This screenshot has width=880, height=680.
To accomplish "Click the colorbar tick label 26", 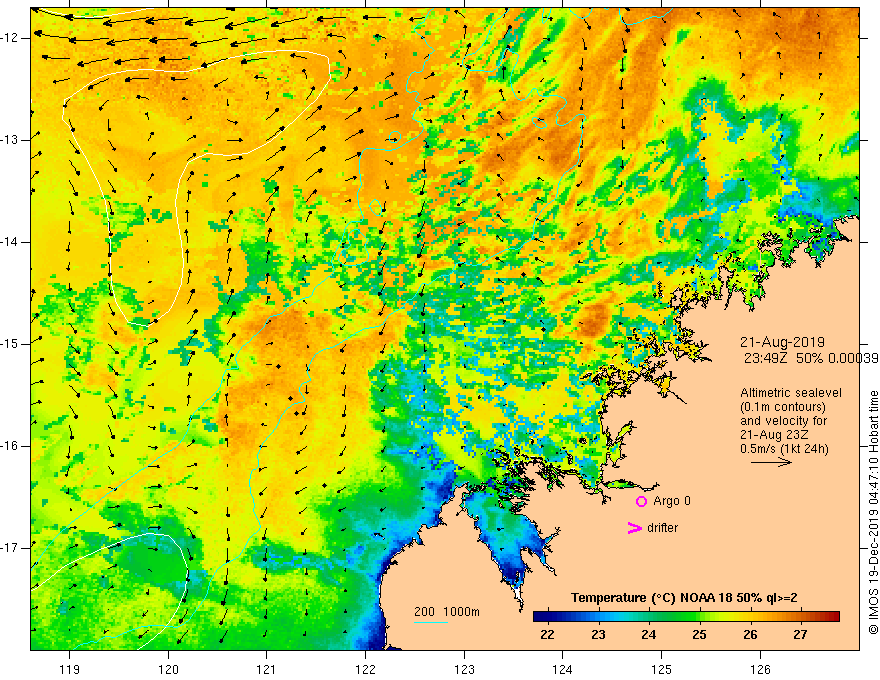I will [750, 635].
